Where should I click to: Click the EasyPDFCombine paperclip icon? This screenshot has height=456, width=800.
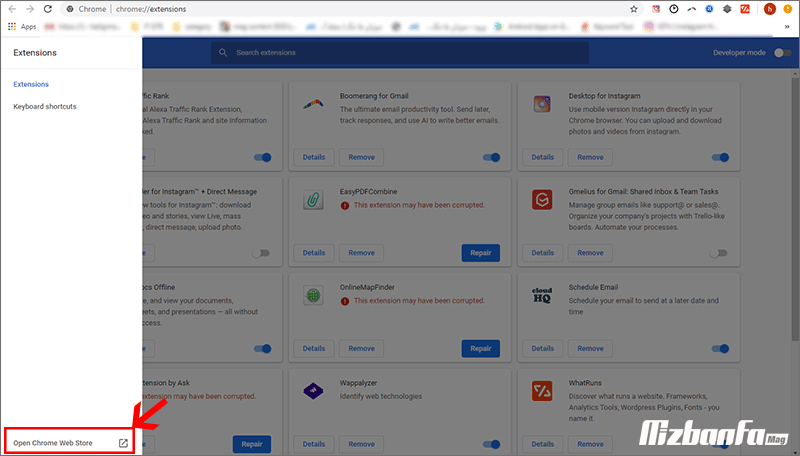tap(313, 200)
